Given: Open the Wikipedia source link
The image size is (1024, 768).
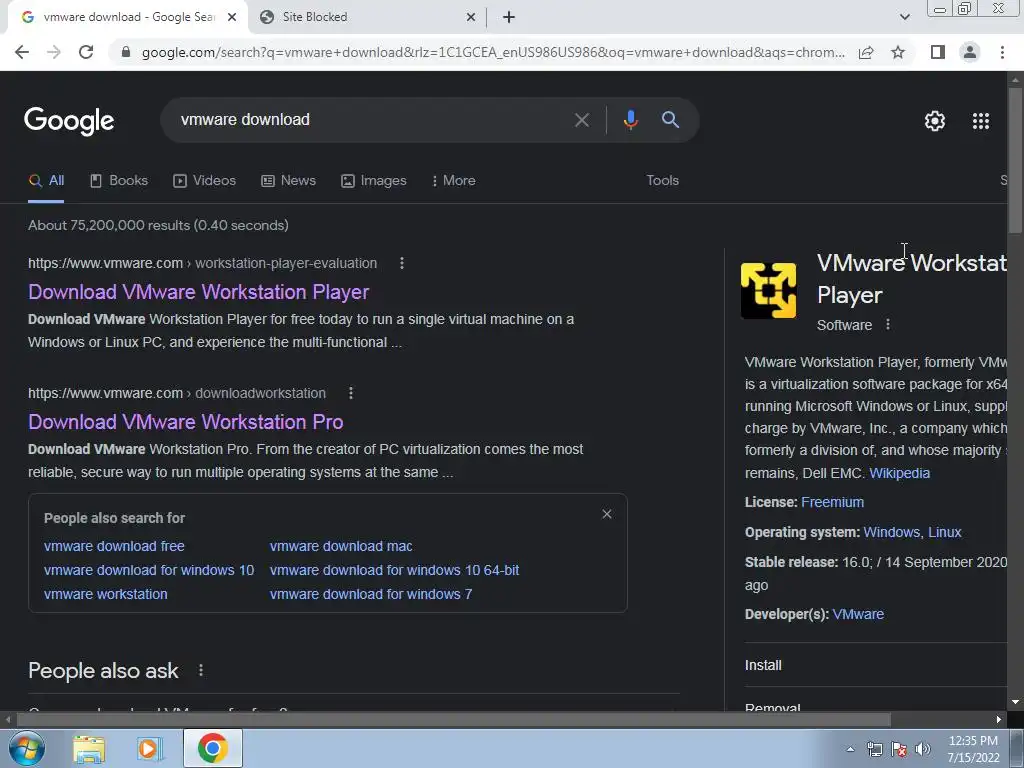Looking at the screenshot, I should [x=899, y=473].
